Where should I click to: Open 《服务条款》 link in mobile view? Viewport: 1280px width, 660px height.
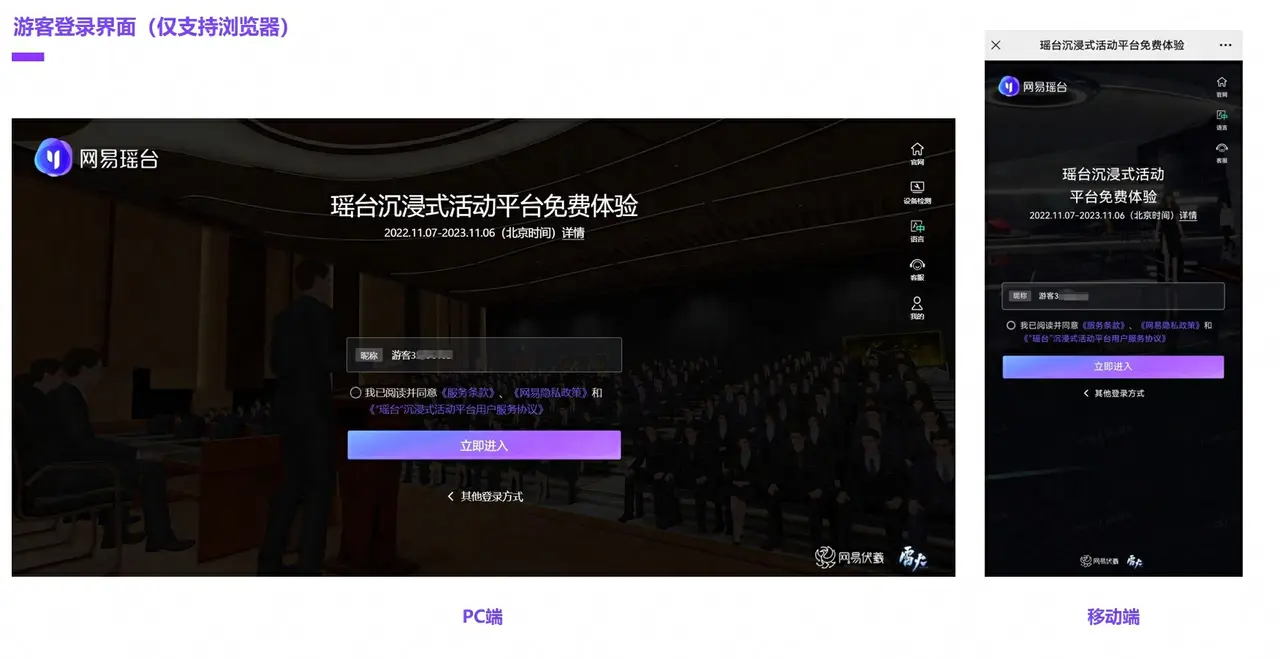[x=1104, y=326]
